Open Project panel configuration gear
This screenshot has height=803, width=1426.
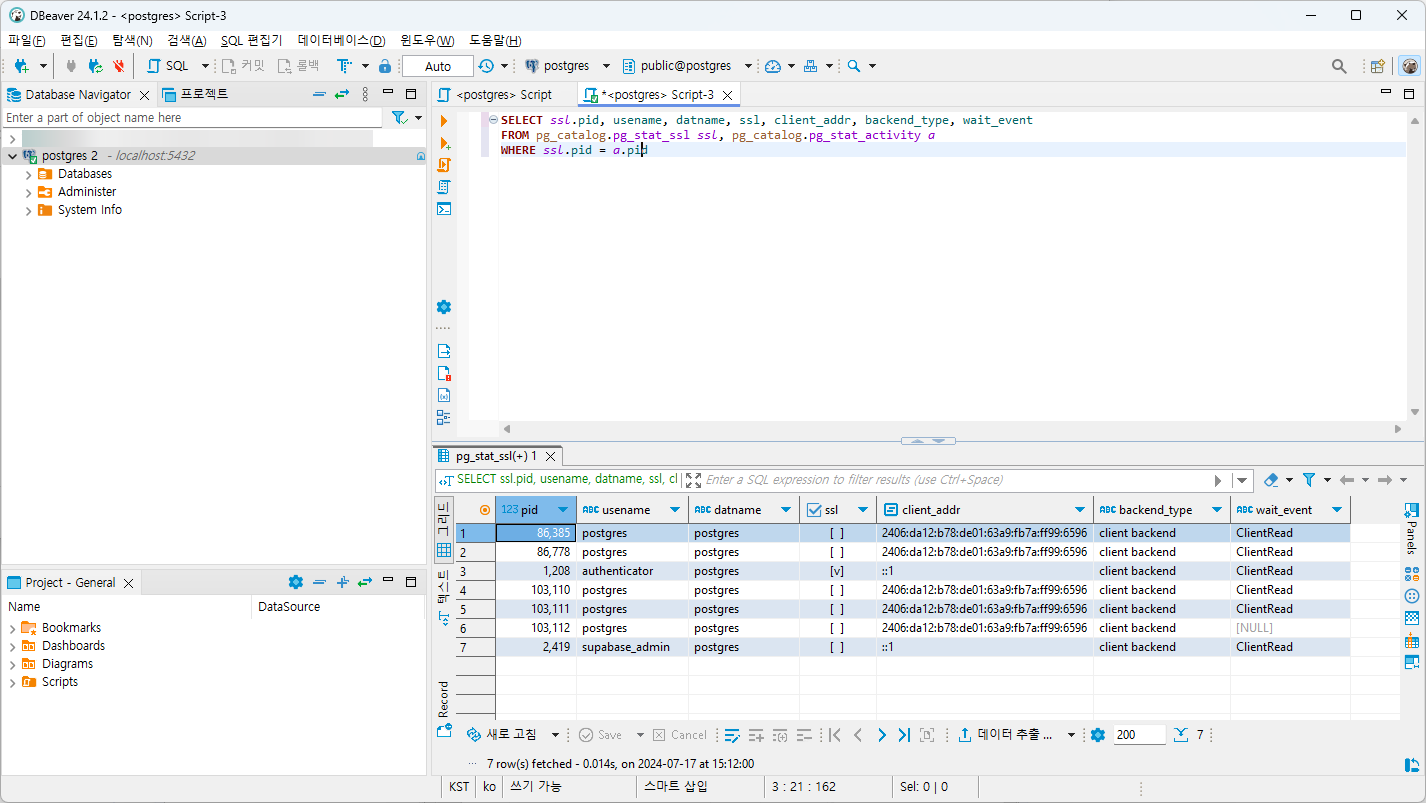tap(295, 582)
